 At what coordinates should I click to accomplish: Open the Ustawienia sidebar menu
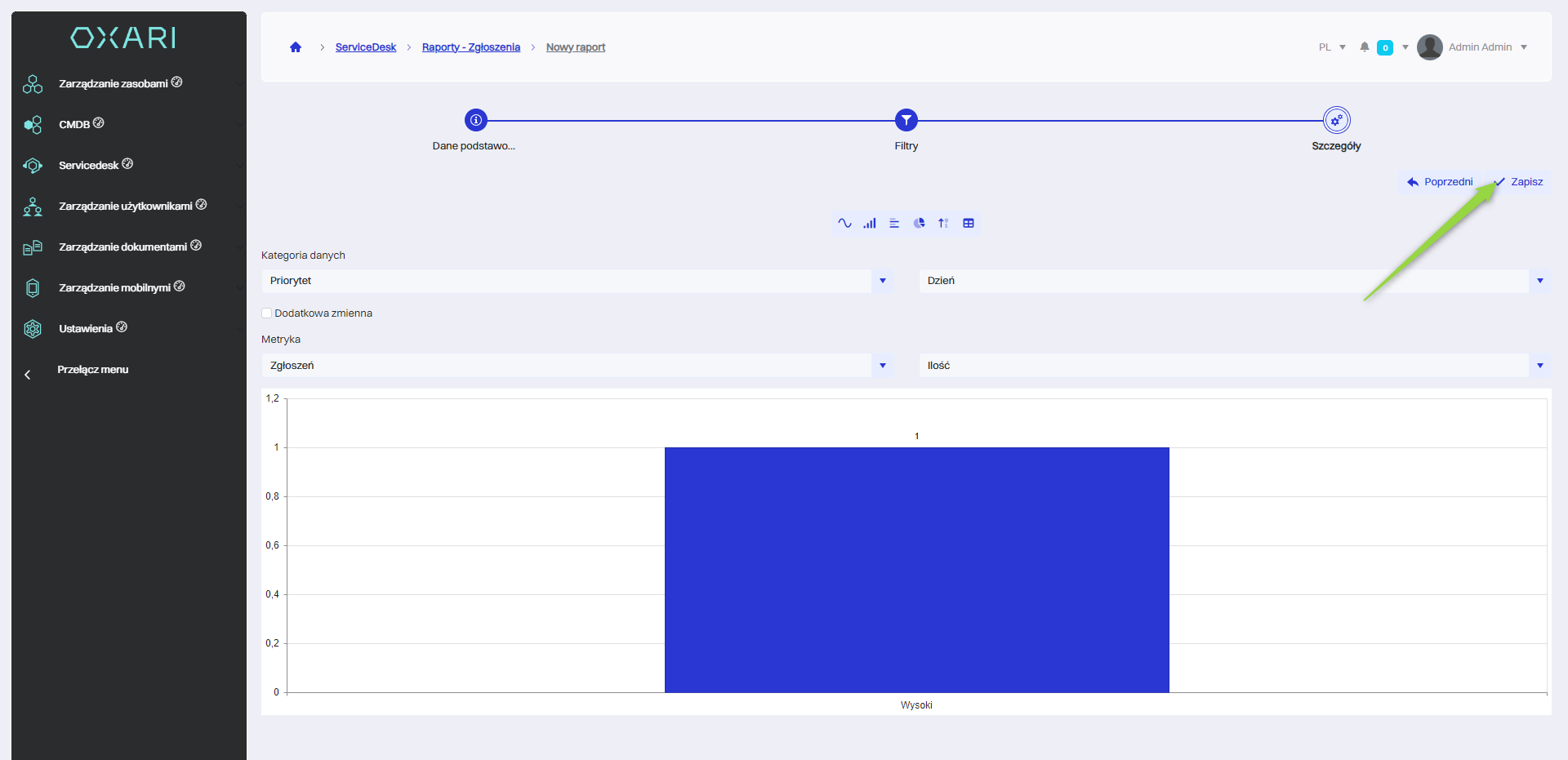point(86,329)
